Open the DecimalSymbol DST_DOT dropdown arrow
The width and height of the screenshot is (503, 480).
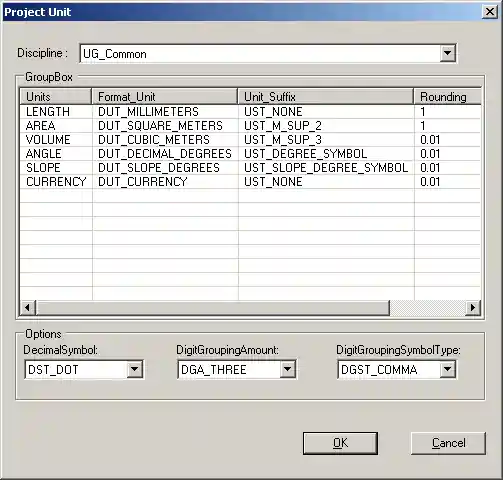135,369
